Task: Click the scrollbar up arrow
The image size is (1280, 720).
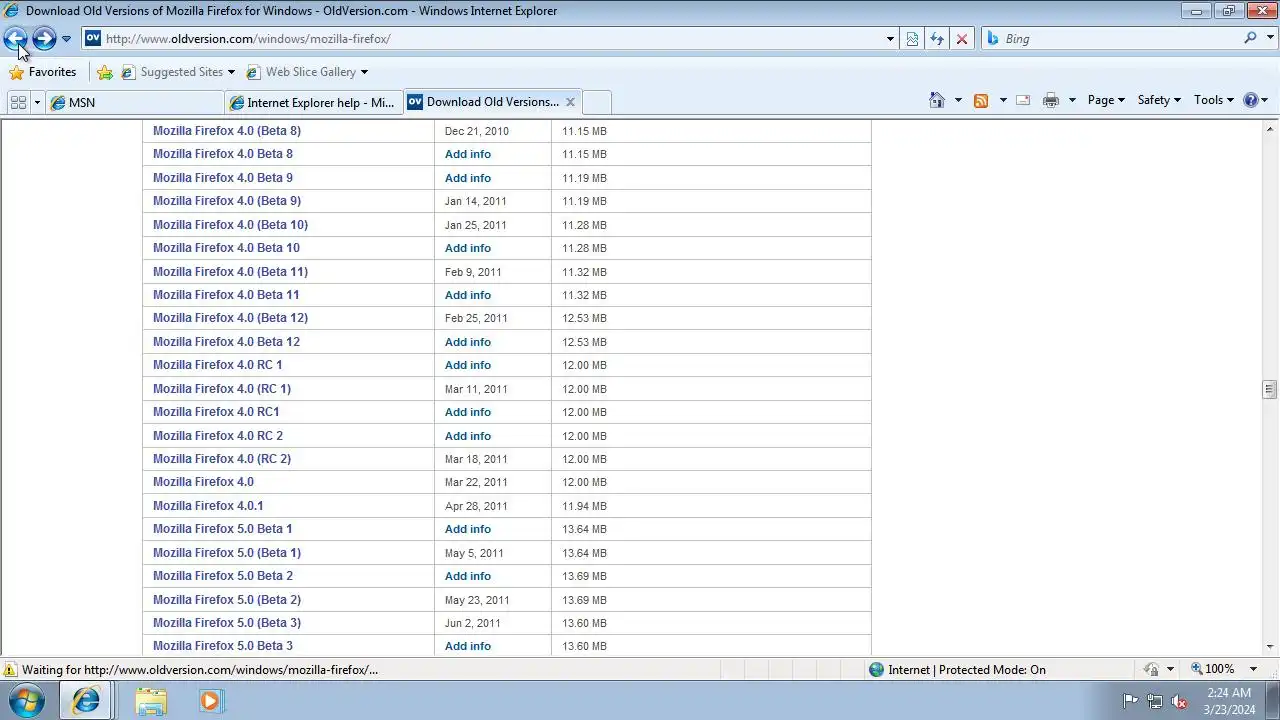Action: [x=1270, y=128]
